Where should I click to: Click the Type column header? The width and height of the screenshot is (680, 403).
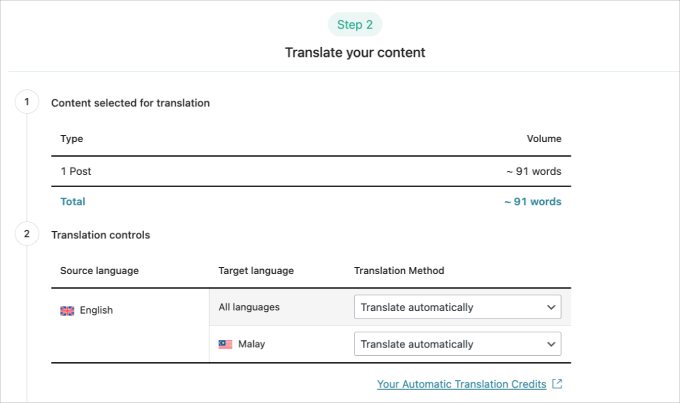71,138
